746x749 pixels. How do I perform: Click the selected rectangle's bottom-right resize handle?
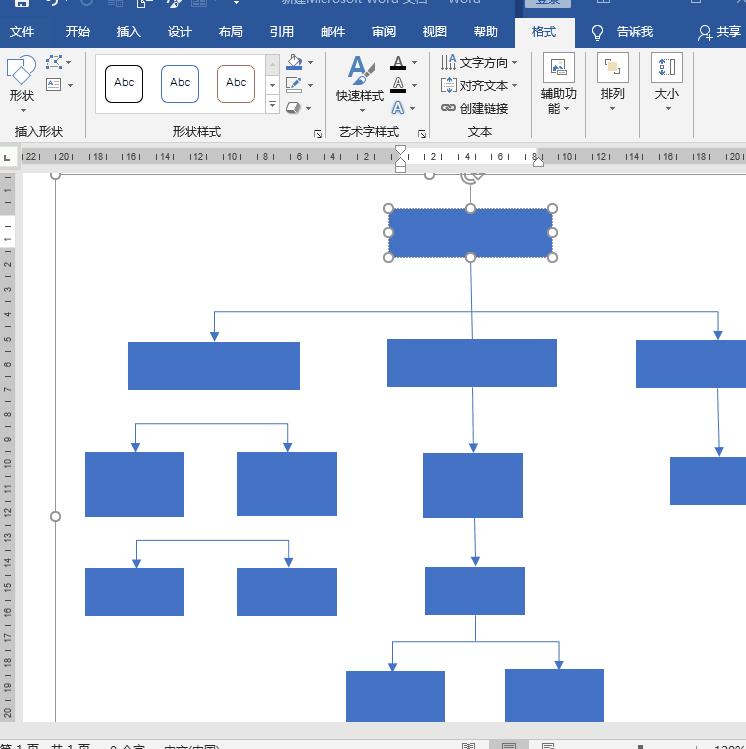[553, 257]
